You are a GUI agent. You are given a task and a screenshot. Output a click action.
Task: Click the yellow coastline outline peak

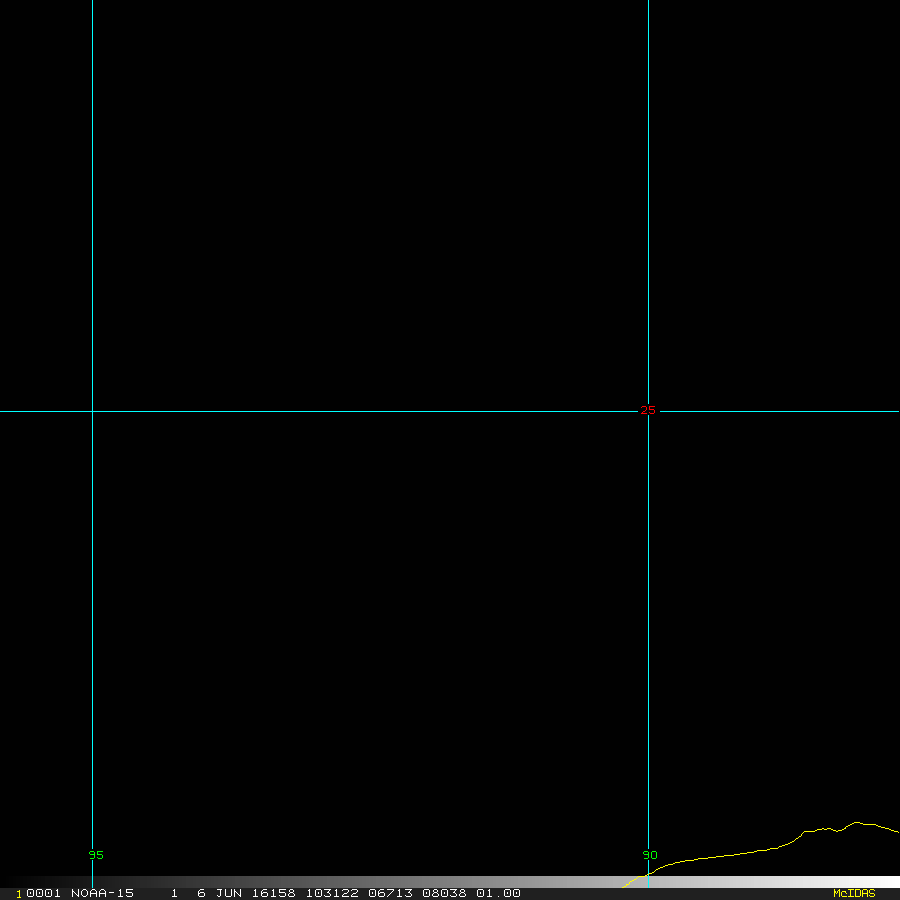[856, 823]
